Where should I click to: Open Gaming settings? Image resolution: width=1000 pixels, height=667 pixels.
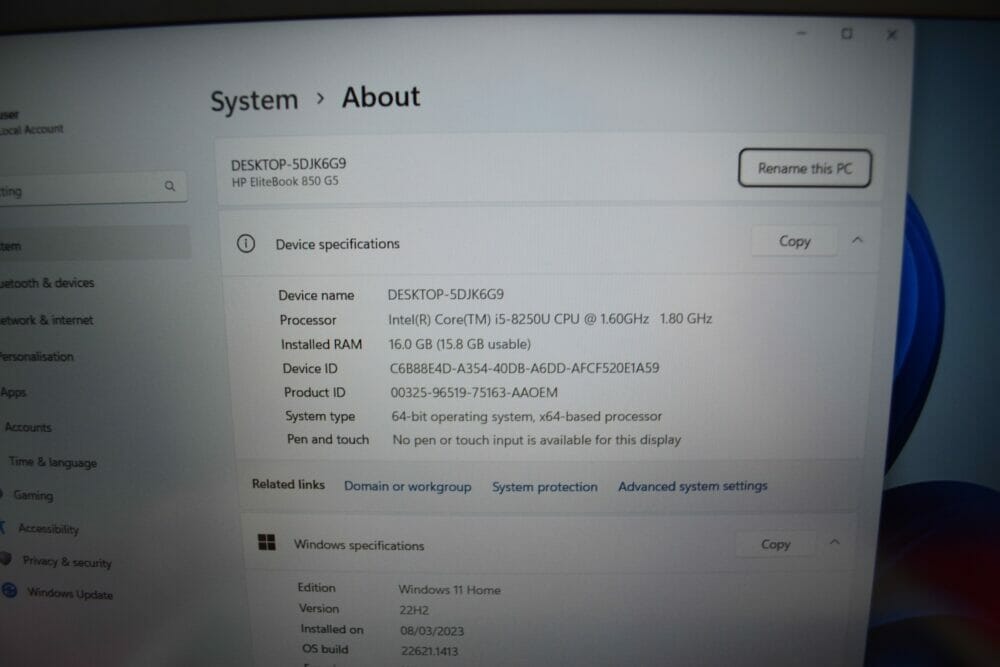coord(33,495)
